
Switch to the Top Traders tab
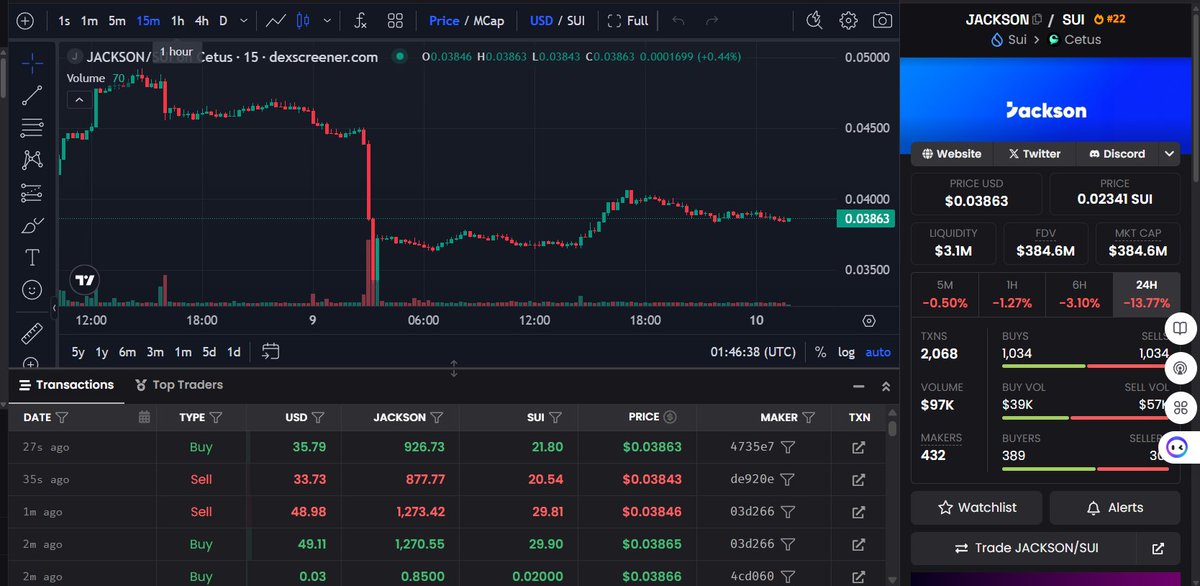(x=179, y=385)
